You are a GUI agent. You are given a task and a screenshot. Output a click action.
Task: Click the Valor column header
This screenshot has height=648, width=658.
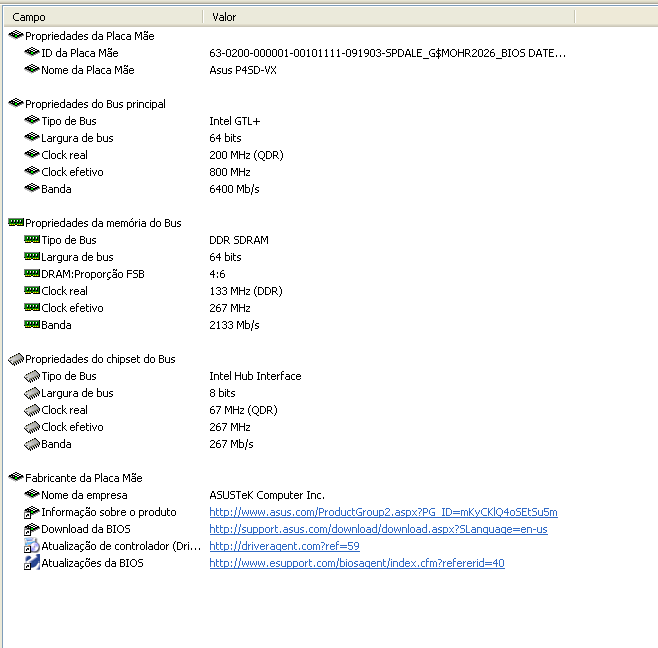coord(389,17)
